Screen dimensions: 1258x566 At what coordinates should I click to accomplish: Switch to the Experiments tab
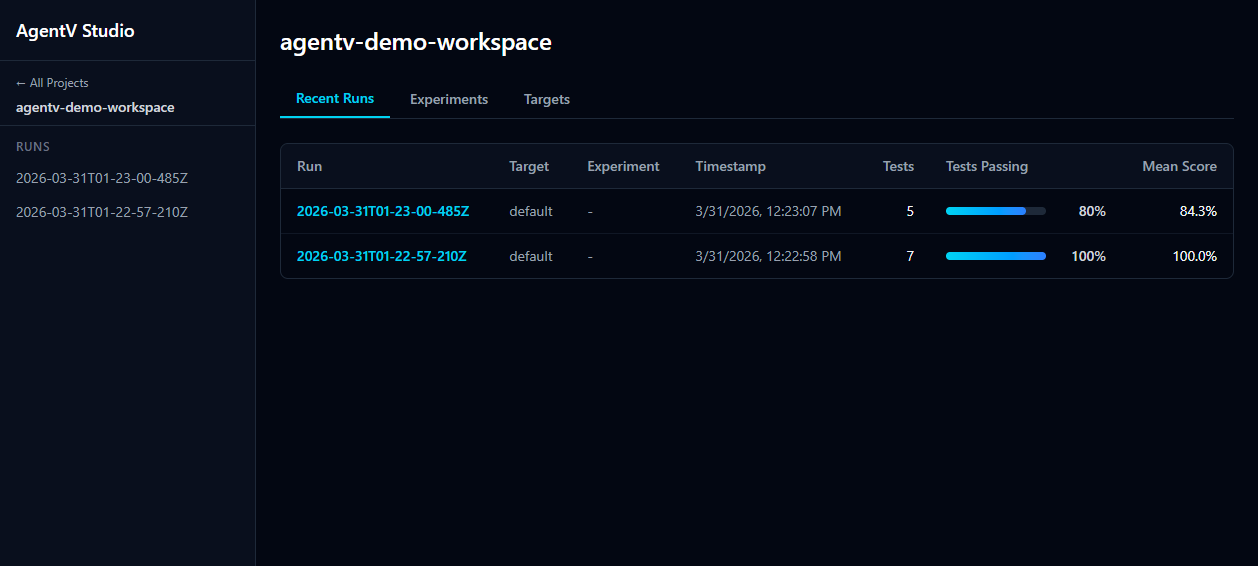pos(449,99)
